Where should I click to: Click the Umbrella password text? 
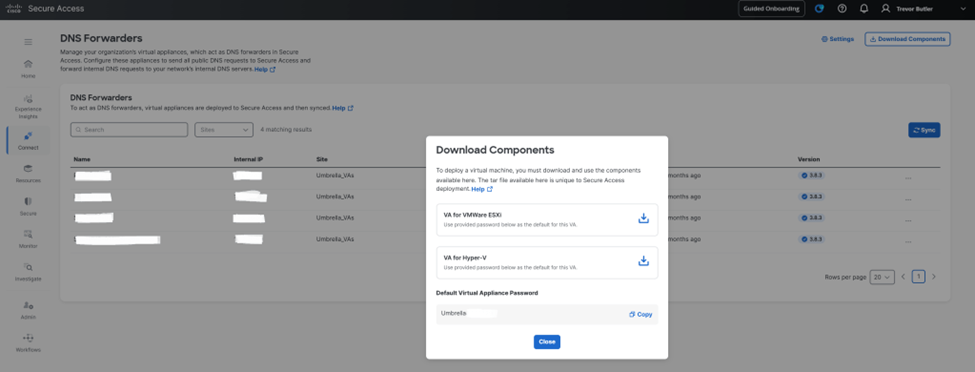(x=453, y=313)
